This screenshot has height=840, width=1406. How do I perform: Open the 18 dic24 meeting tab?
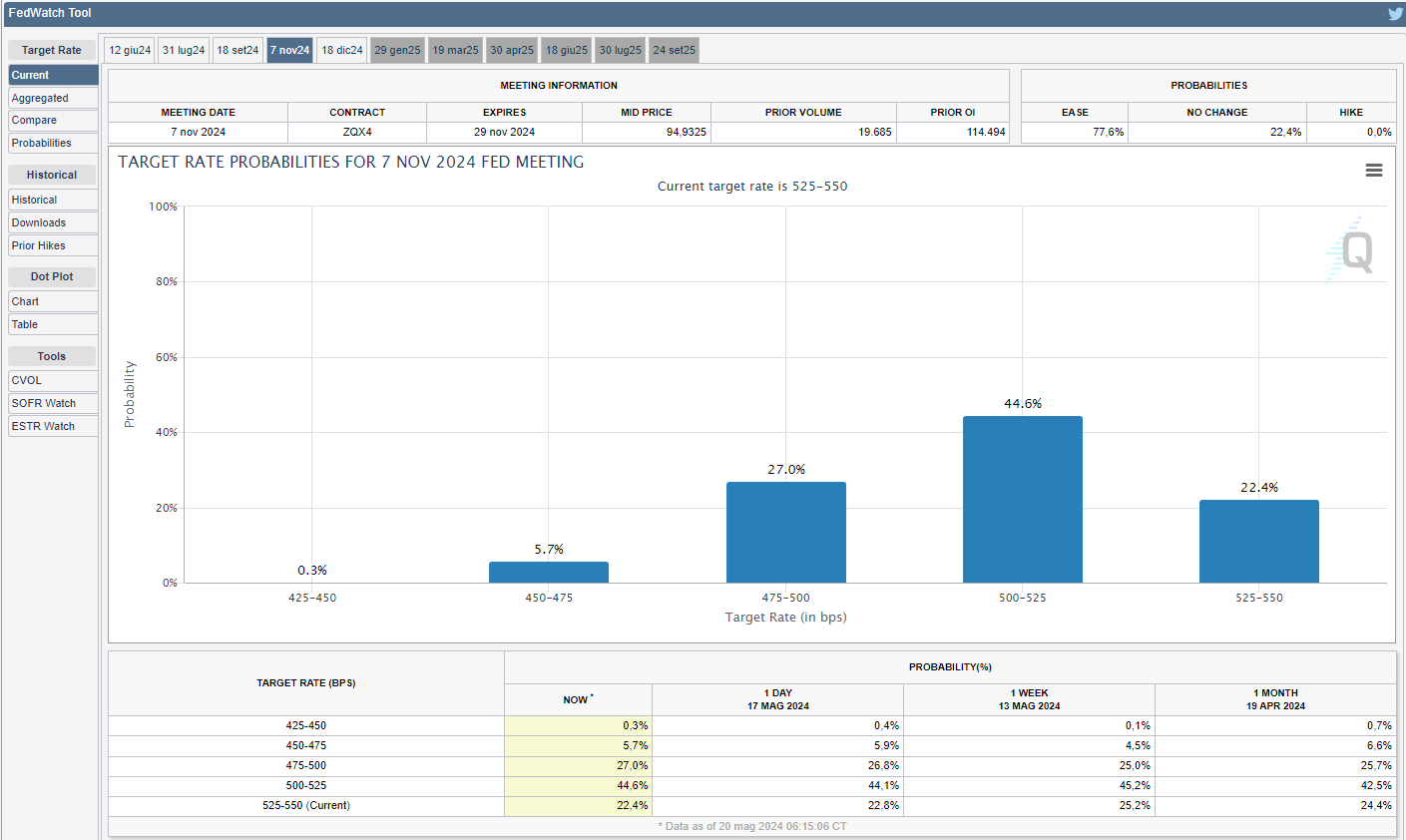click(341, 50)
